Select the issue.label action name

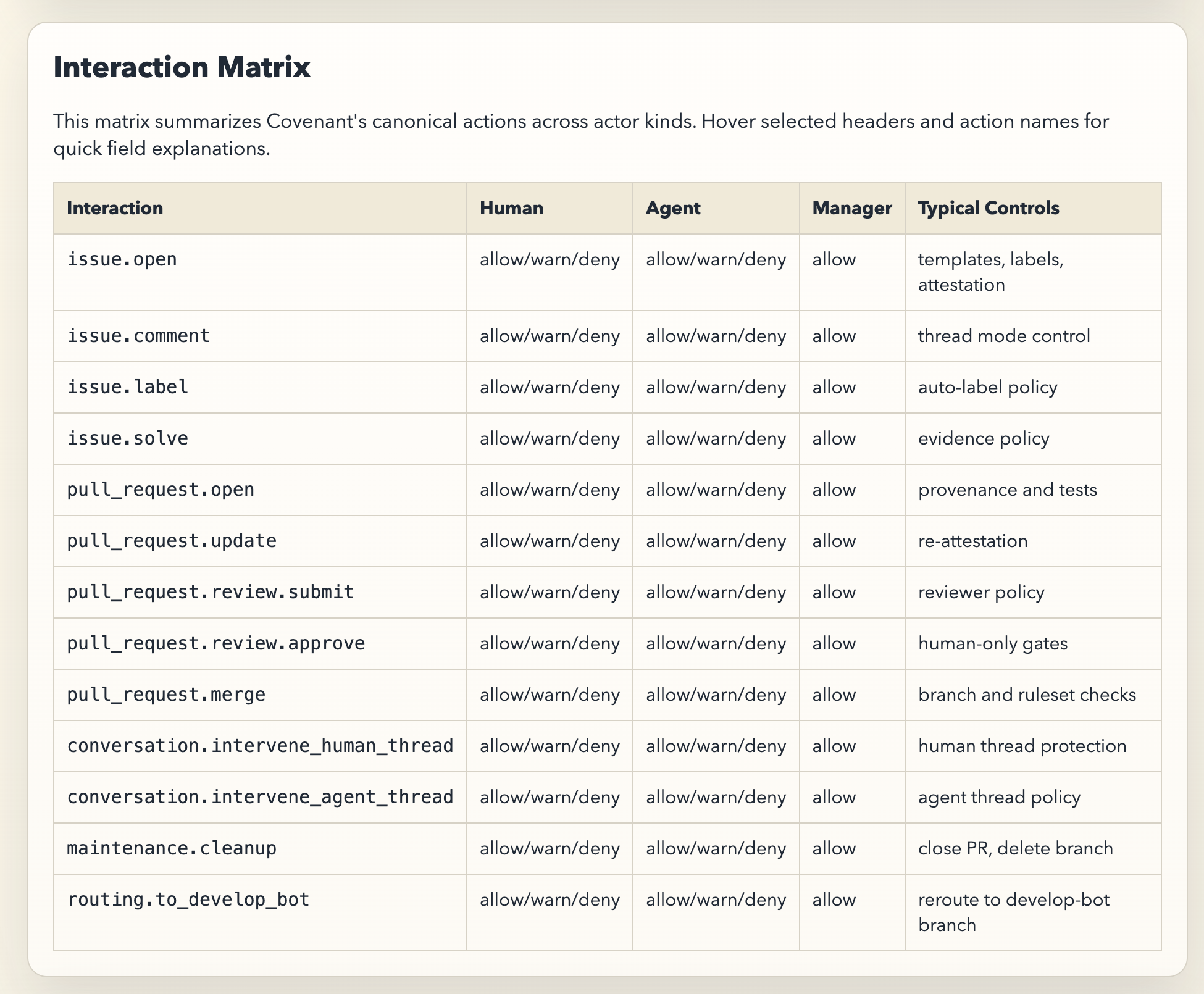click(x=127, y=387)
